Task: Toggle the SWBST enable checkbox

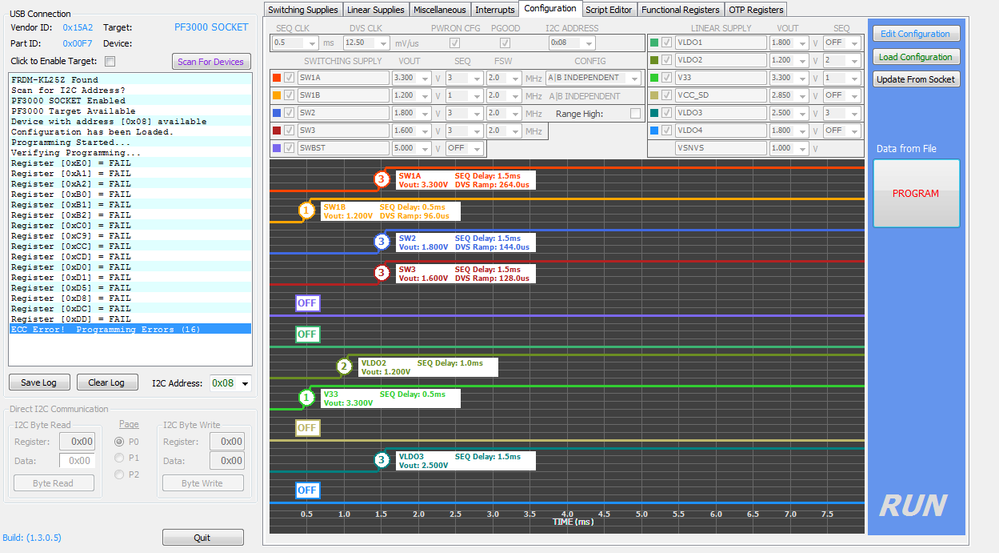Action: coord(289,148)
